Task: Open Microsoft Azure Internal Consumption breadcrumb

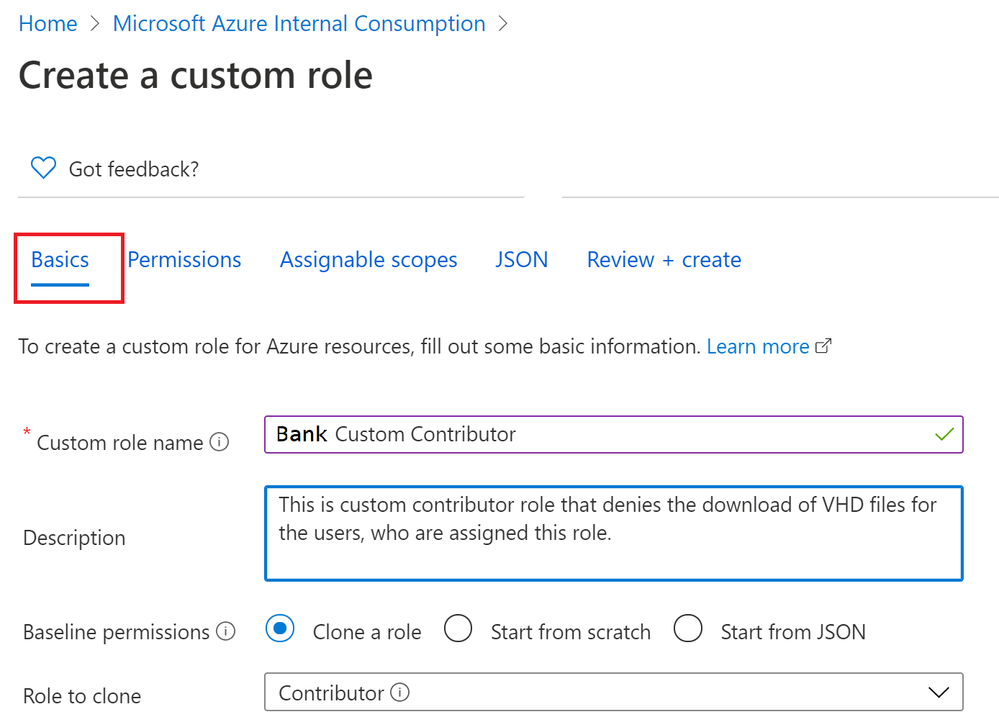Action: click(299, 24)
